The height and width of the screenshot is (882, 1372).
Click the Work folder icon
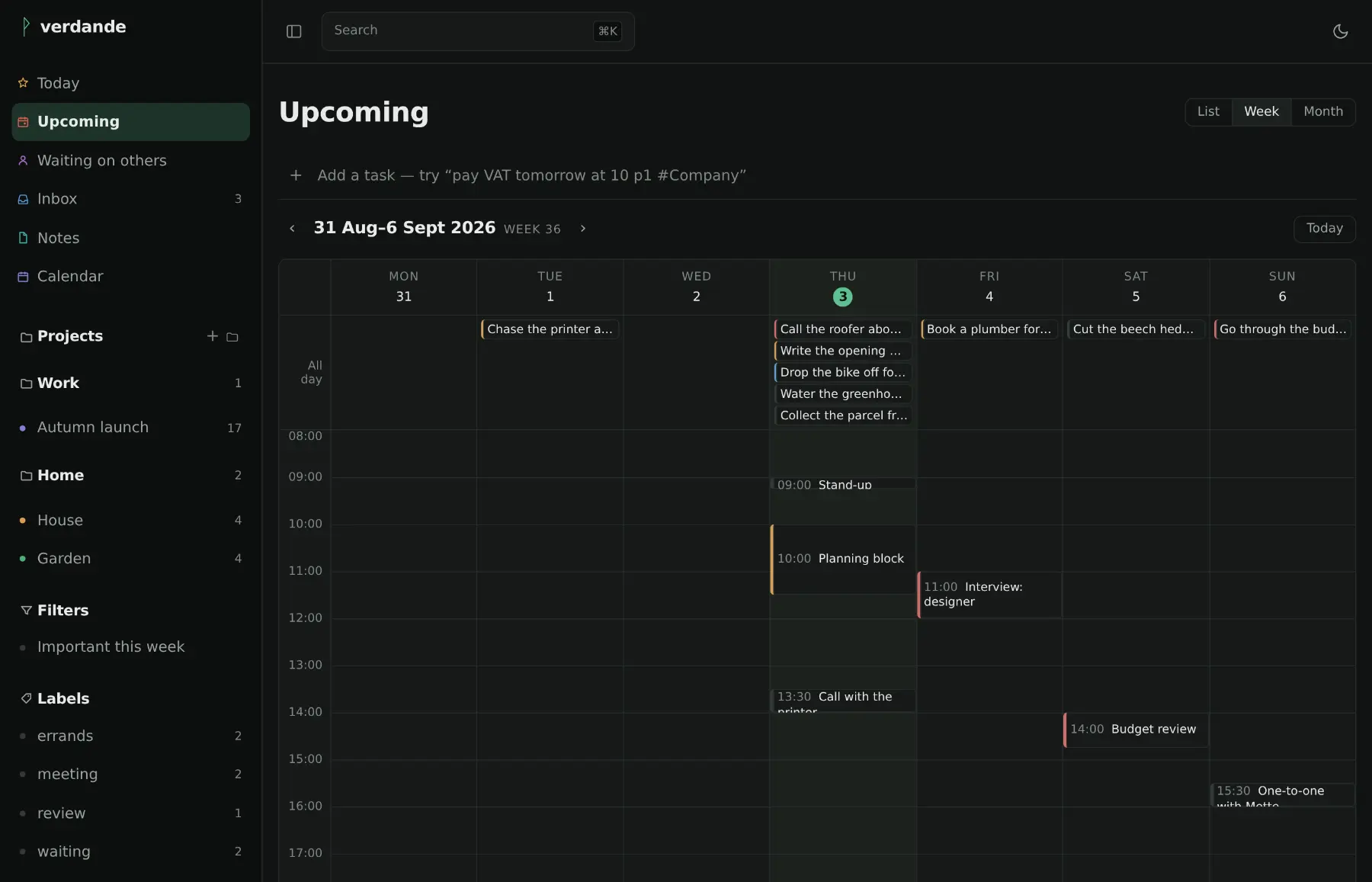26,383
